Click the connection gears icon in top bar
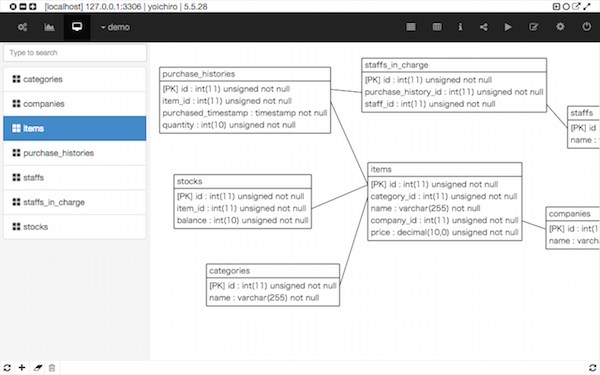The width and height of the screenshot is (600, 375). 22,27
